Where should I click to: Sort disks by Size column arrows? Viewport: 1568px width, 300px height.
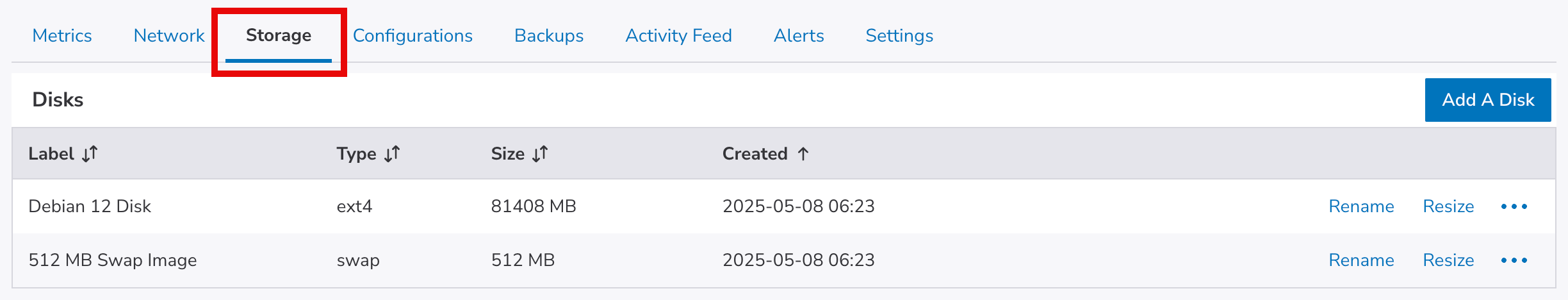coord(540,154)
